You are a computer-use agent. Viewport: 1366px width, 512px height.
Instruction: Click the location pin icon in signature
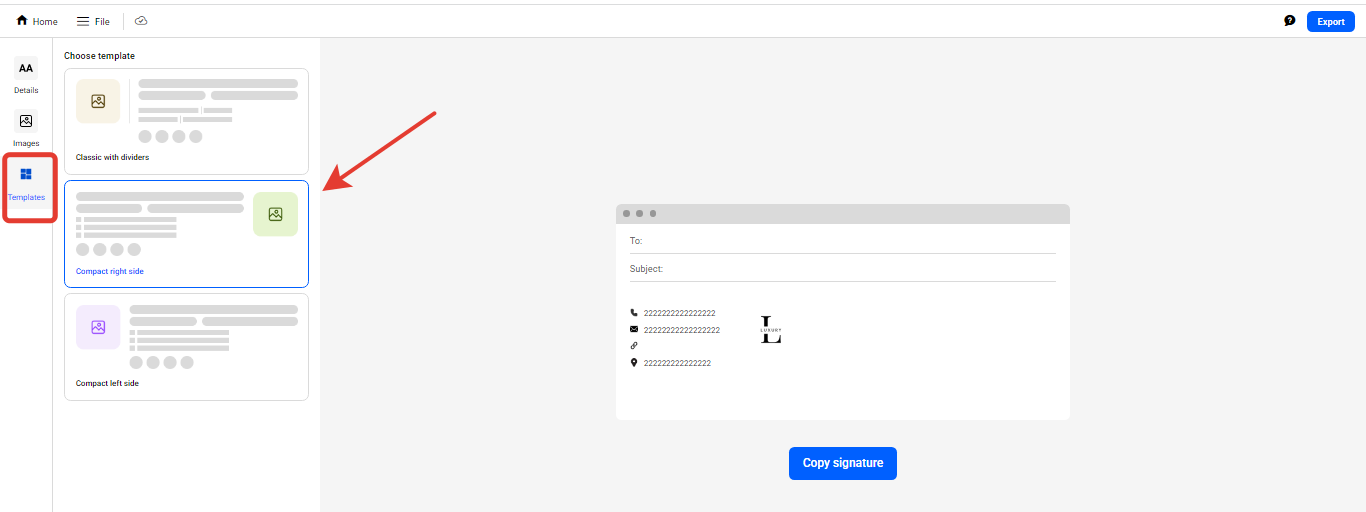[x=634, y=363]
